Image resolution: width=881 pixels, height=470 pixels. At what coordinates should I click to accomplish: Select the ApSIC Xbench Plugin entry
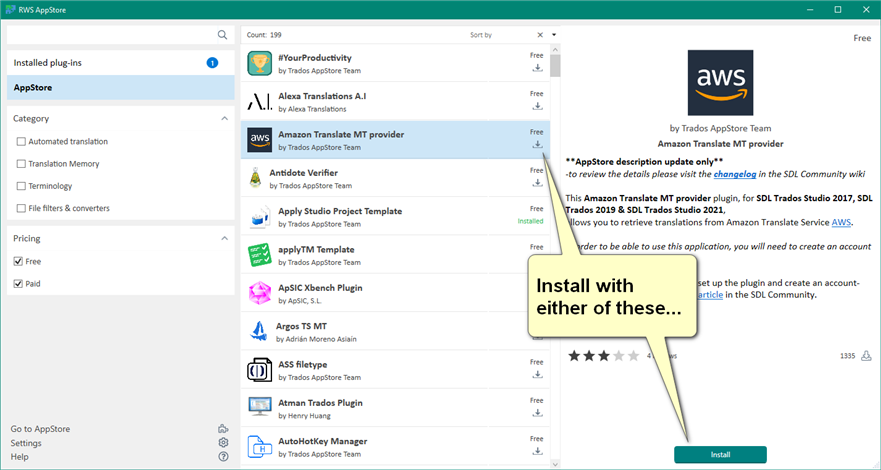[x=396, y=293]
